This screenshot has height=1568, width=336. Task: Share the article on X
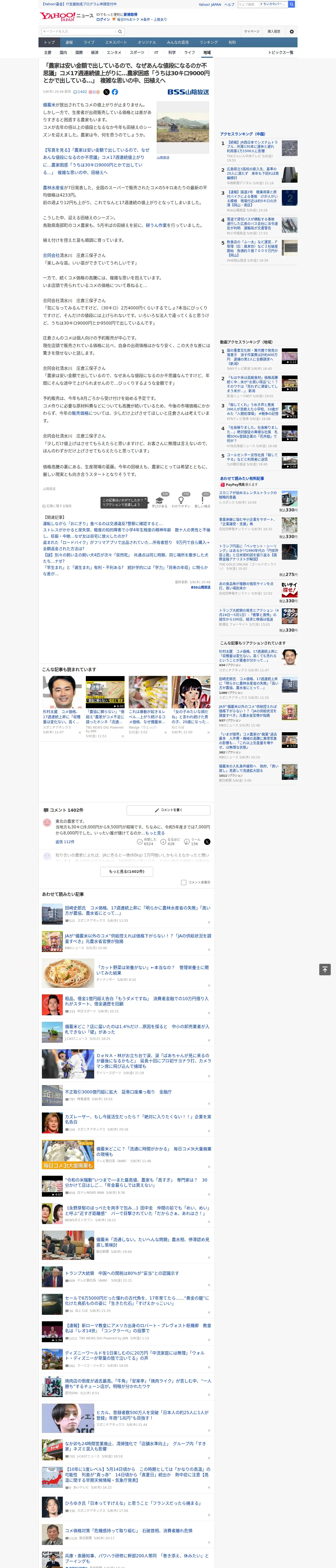106,92
